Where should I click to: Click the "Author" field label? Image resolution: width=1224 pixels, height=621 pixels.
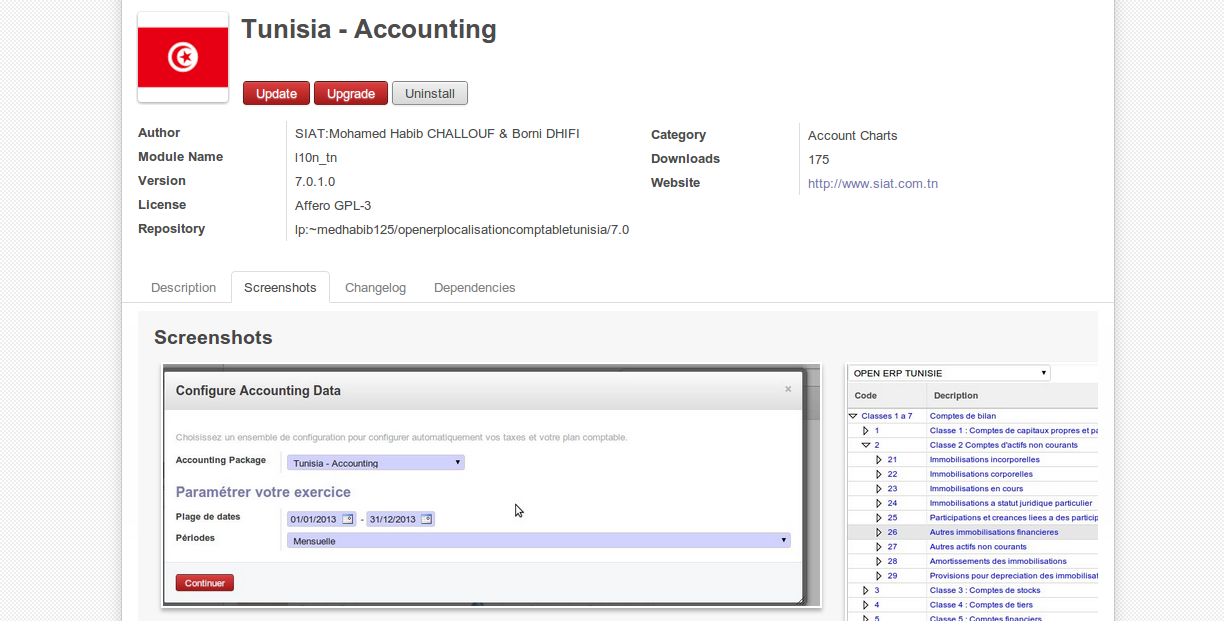(x=159, y=133)
